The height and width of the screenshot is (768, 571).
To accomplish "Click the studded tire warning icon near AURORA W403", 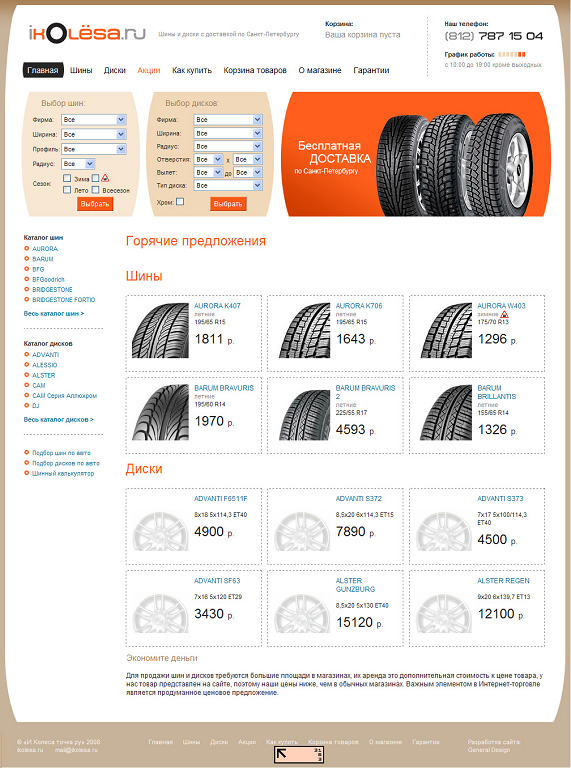I will tap(504, 314).
